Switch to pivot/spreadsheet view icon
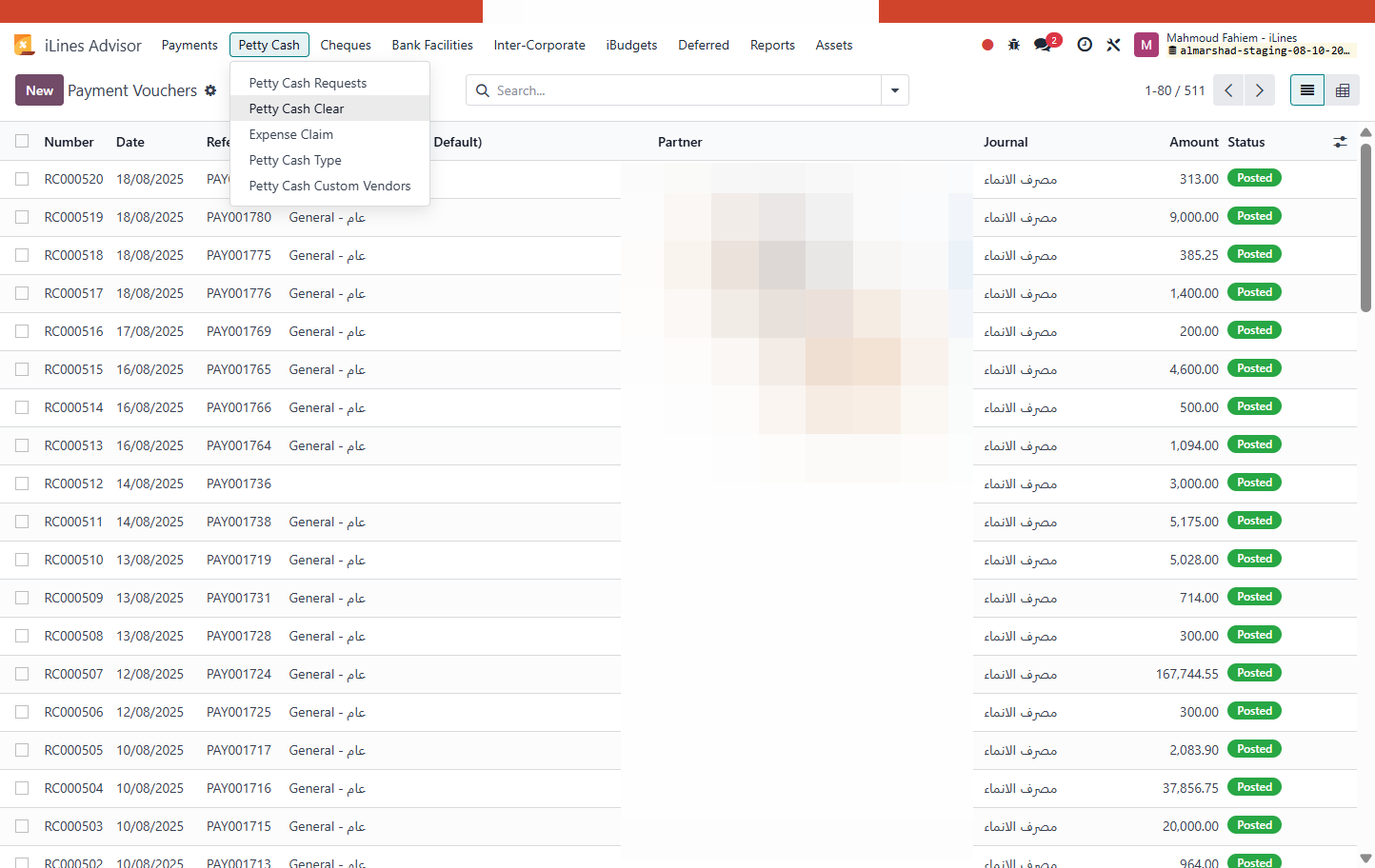1375x868 pixels. [1343, 90]
